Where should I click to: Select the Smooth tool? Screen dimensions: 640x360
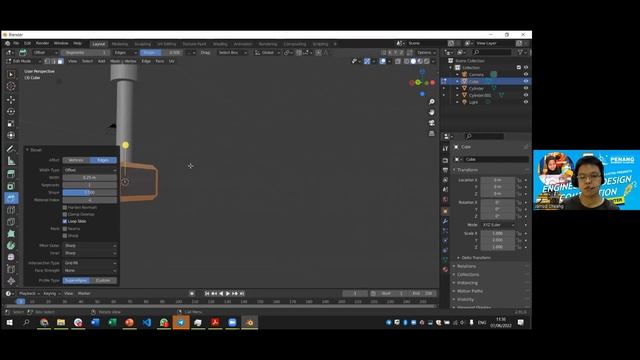pos(11,257)
